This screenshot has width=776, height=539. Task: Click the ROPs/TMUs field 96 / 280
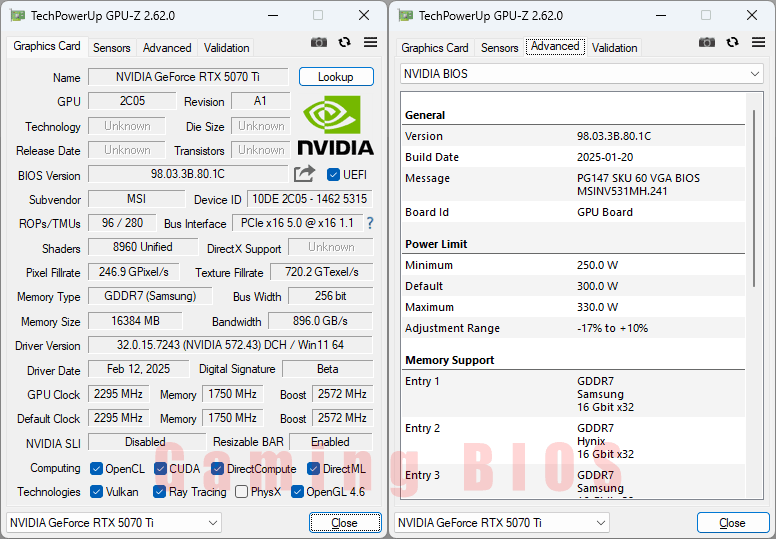(122, 223)
